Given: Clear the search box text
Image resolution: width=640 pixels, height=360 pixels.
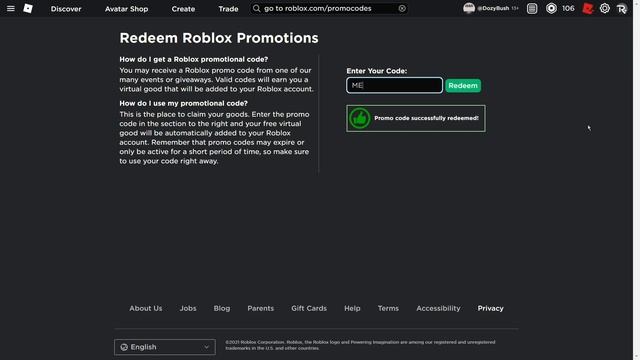Looking at the screenshot, I should click(402, 8).
